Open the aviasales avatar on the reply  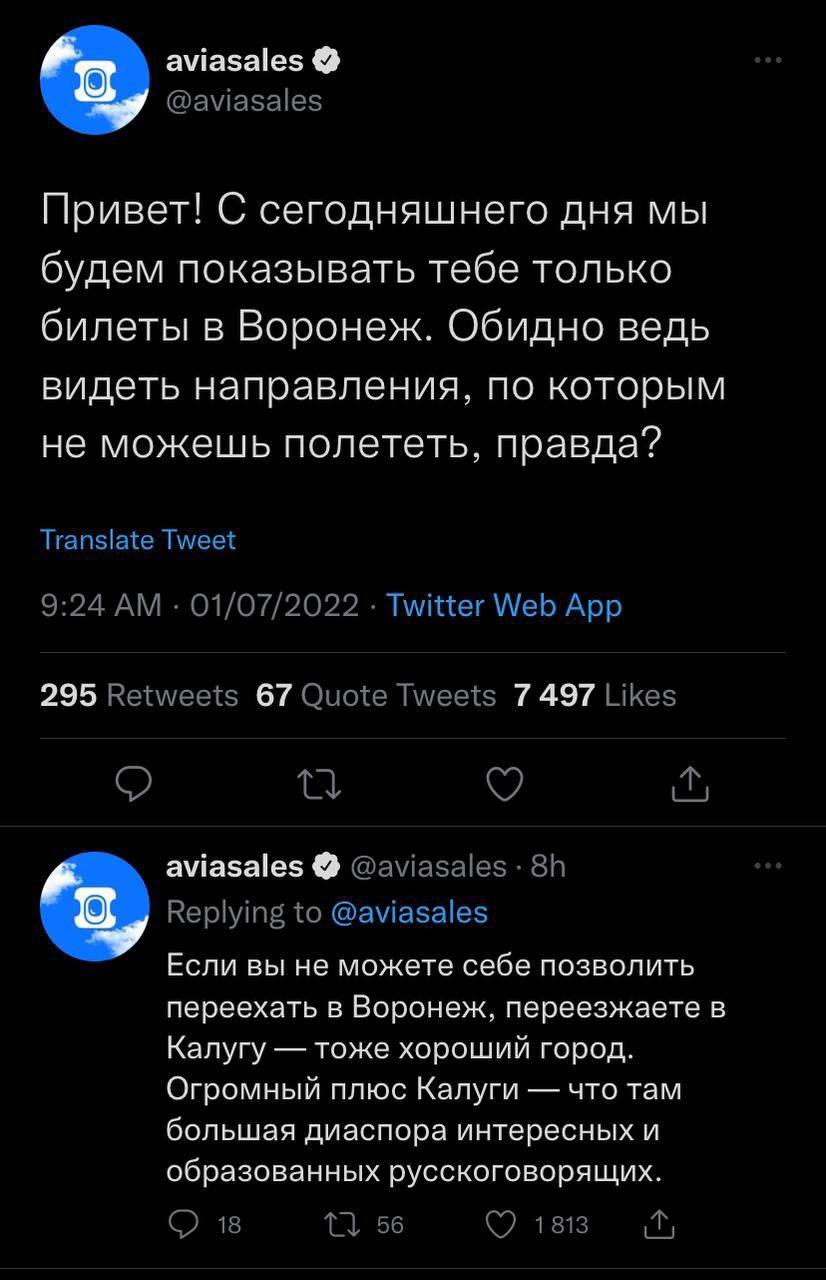click(x=94, y=906)
